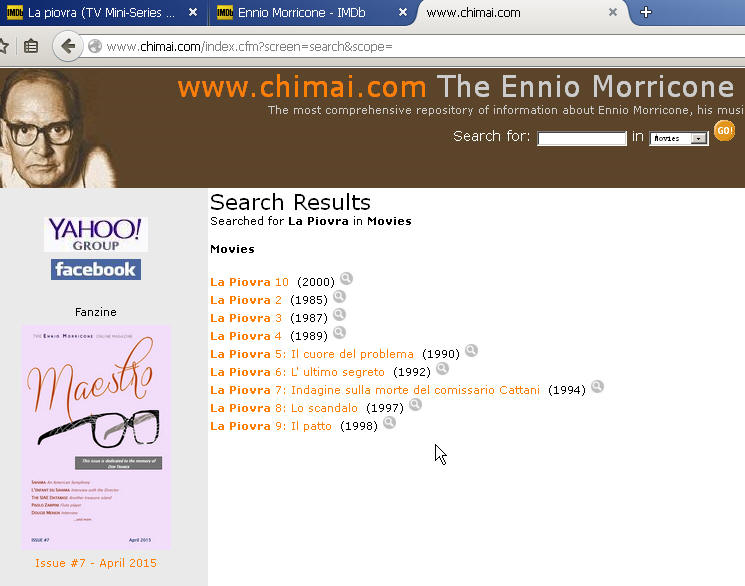
Task: Expand the Movies search scope dropdown
Action: click(679, 138)
